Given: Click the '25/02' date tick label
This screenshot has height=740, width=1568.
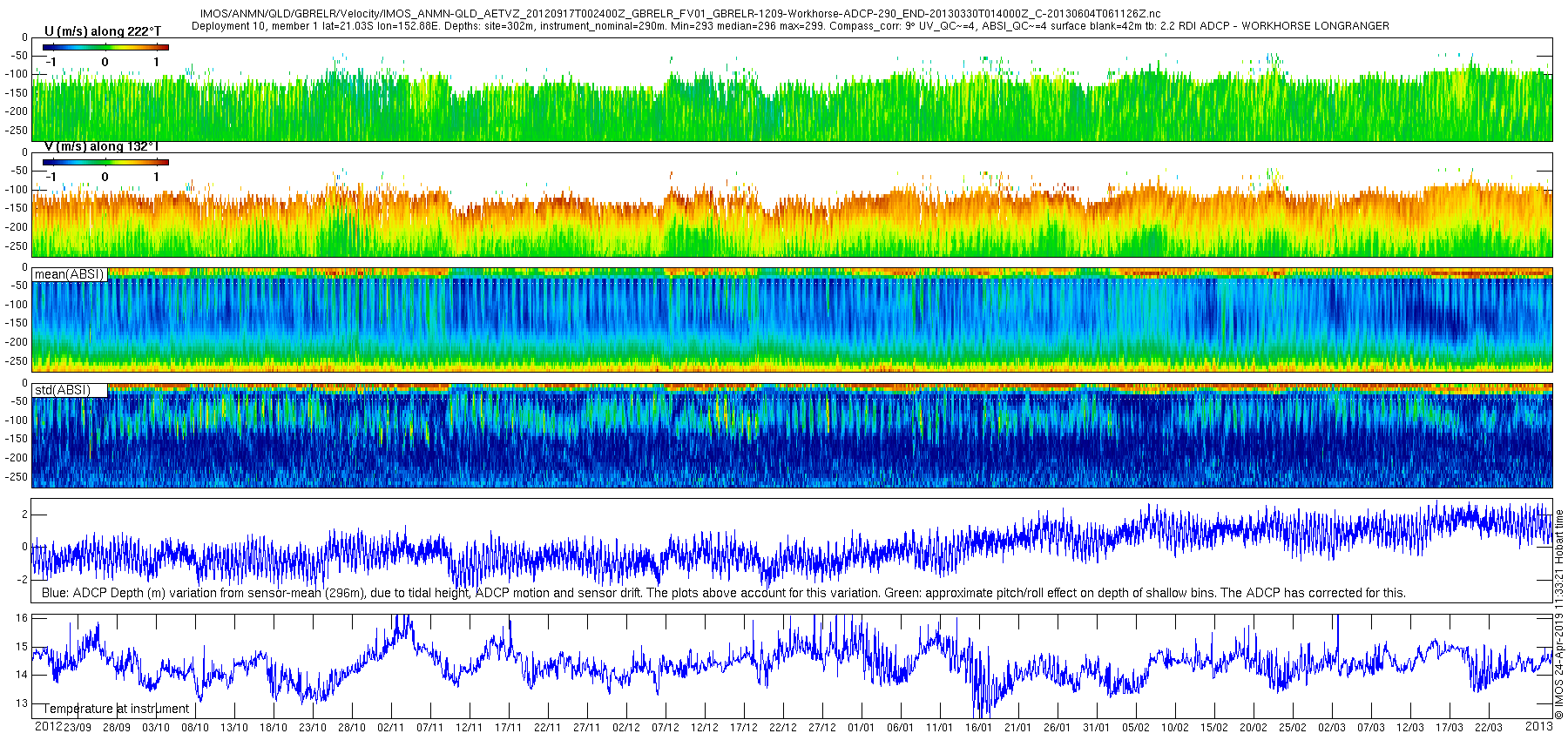Looking at the screenshot, I should pyautogui.click(x=1293, y=728).
